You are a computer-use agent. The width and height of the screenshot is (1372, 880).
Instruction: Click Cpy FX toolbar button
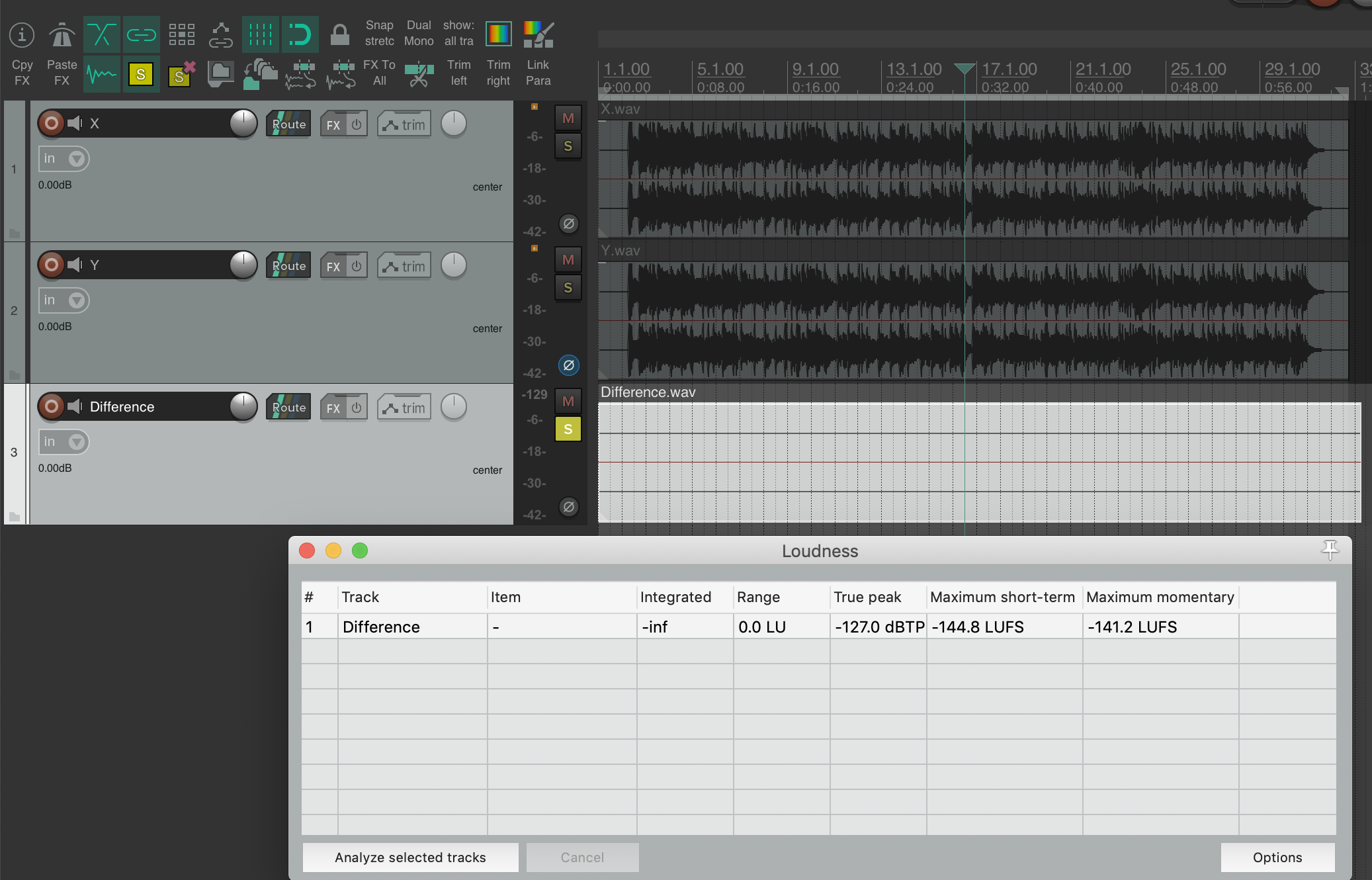(22, 73)
